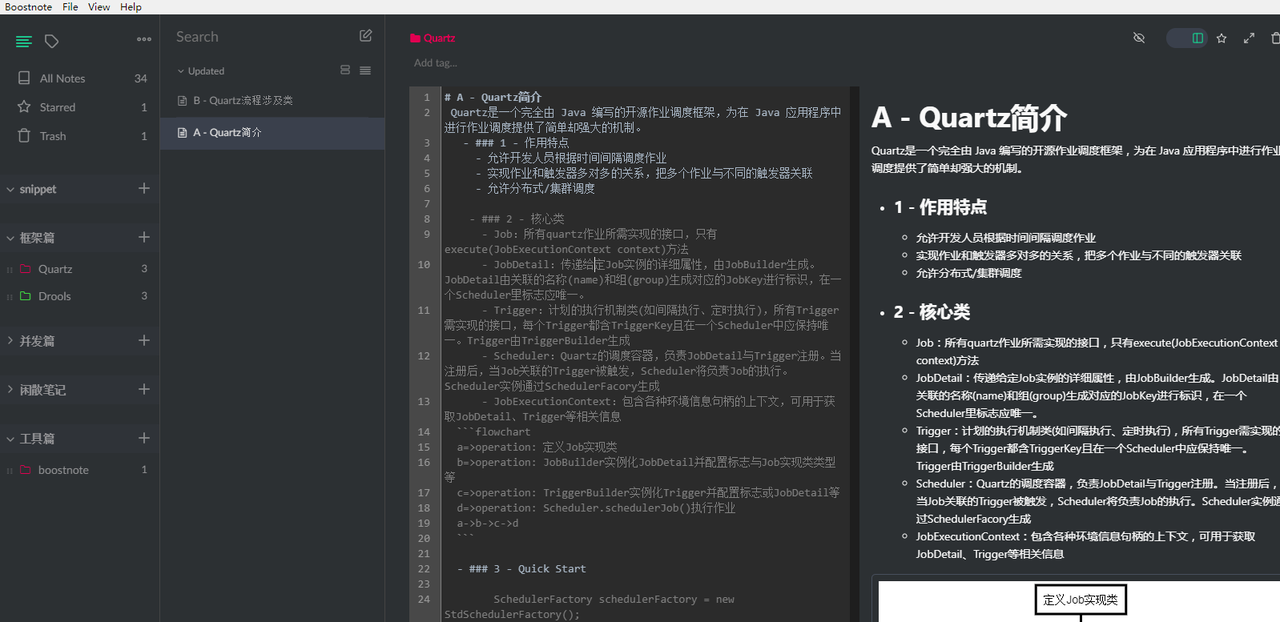This screenshot has height=622, width=1280.
Task: Click preview bullet '允许分布式/集群调度'
Action: [x=969, y=273]
